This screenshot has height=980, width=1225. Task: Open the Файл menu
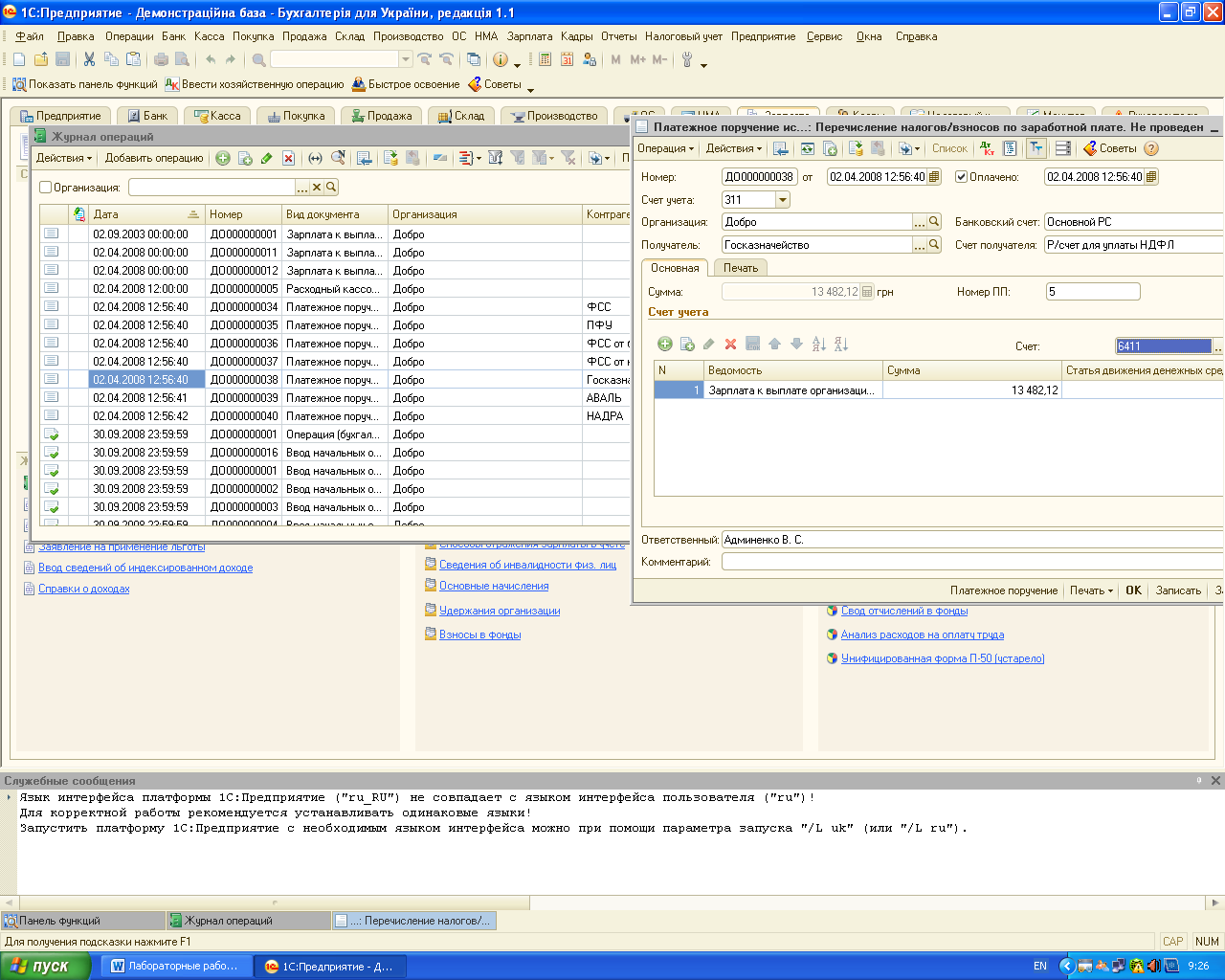[x=30, y=36]
